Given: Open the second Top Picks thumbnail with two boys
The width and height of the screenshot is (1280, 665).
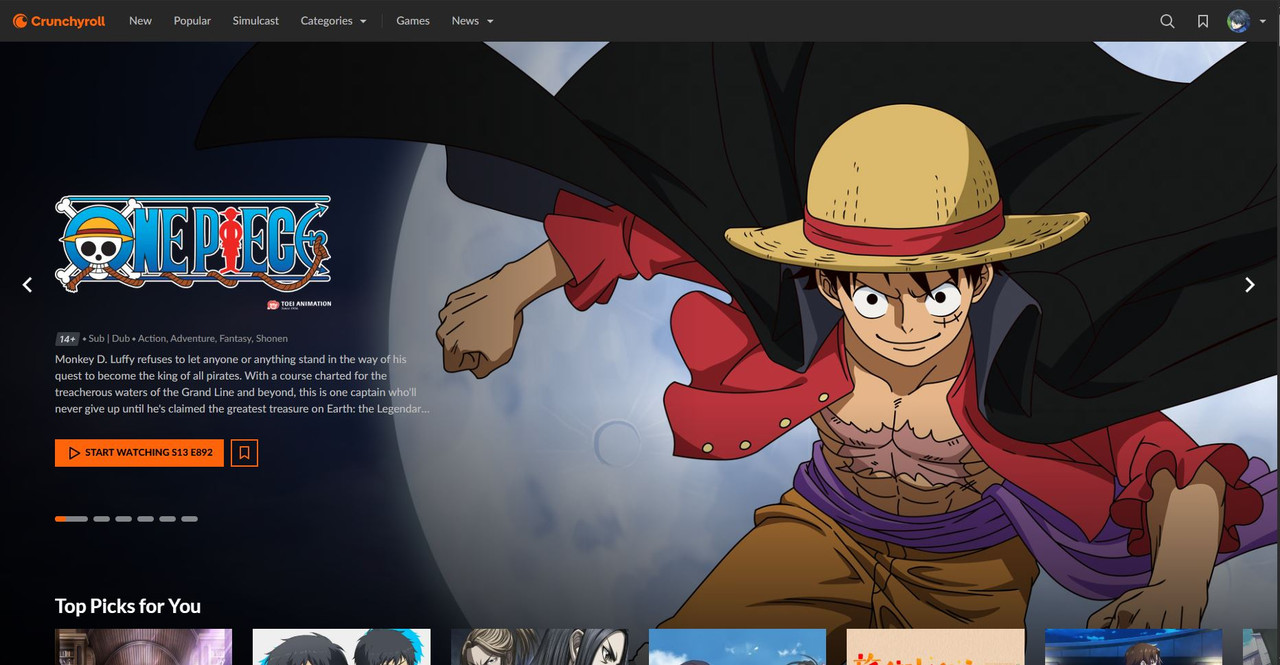Looking at the screenshot, I should (x=342, y=647).
